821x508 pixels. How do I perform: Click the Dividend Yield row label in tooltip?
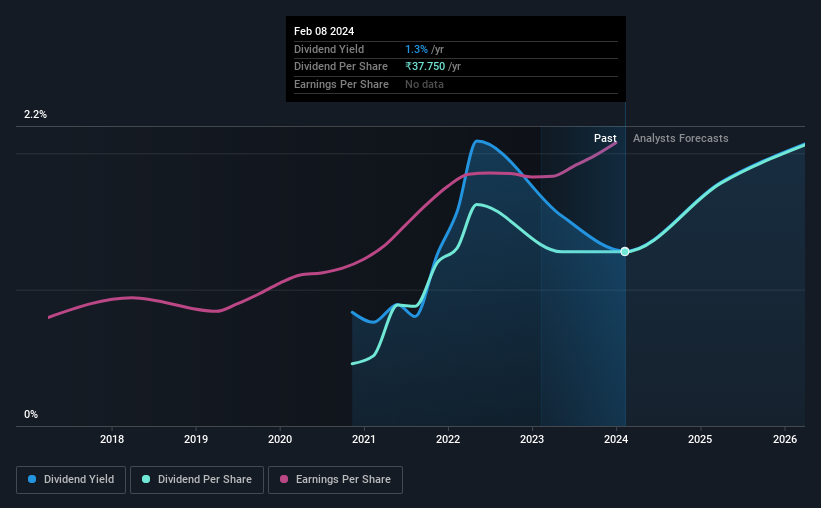[329, 49]
